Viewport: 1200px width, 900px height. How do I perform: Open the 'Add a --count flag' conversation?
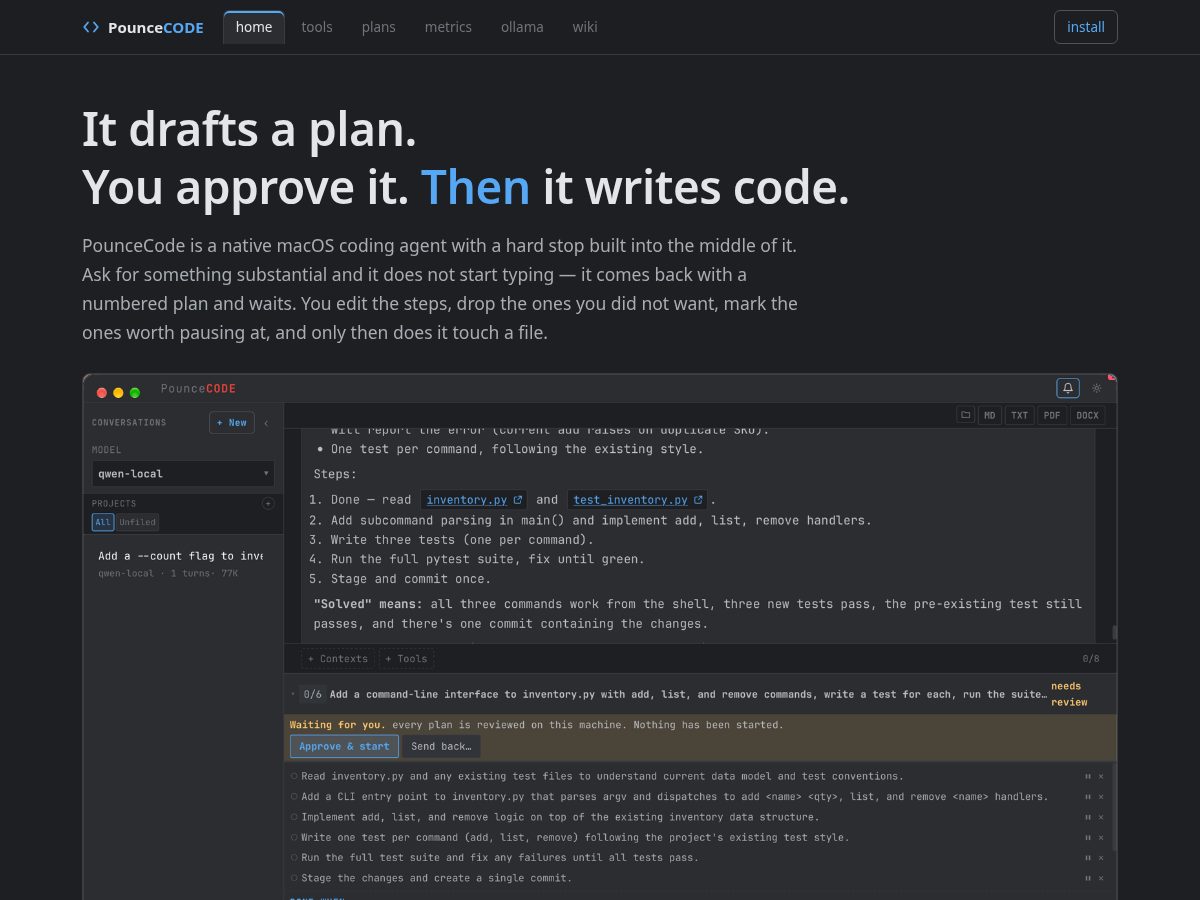coord(183,564)
